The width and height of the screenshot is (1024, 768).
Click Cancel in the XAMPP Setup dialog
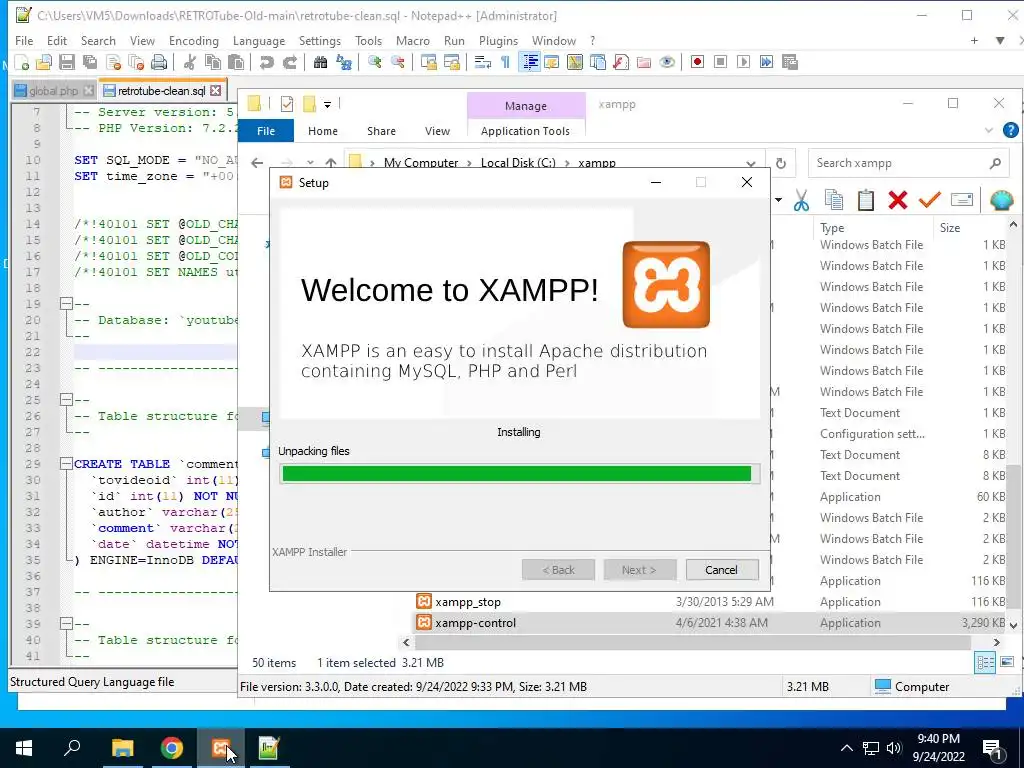pyautogui.click(x=722, y=570)
